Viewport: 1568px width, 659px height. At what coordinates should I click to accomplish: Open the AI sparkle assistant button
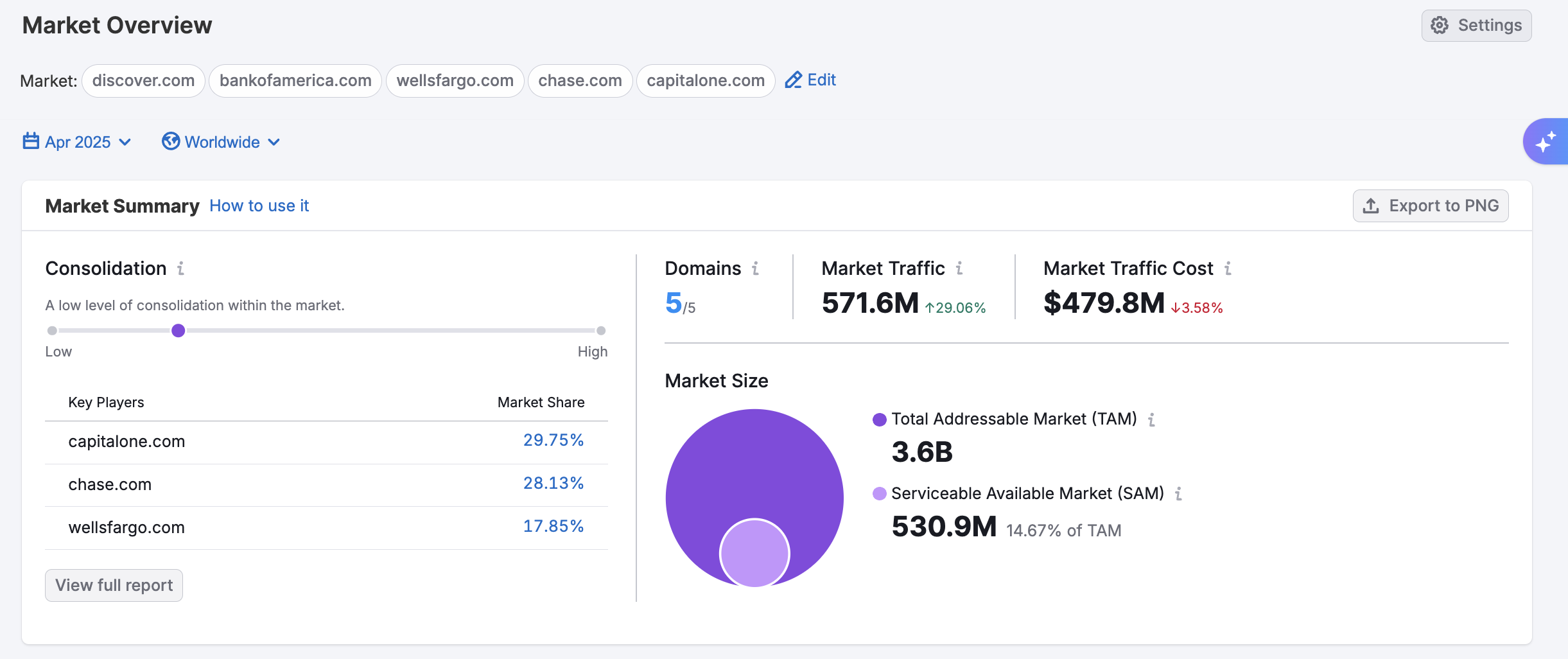click(x=1546, y=141)
